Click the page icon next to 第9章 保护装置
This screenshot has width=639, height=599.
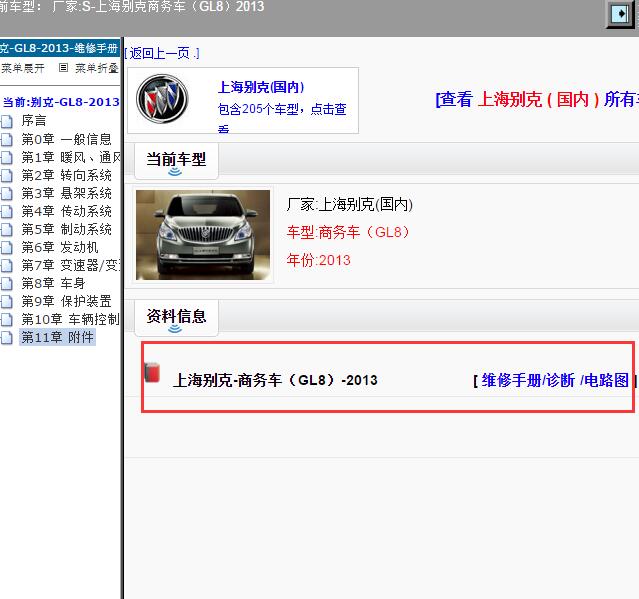click(7, 301)
